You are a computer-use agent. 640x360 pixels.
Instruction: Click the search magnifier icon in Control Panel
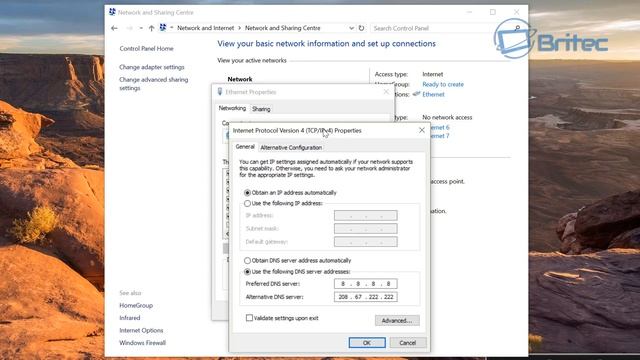pos(517,28)
